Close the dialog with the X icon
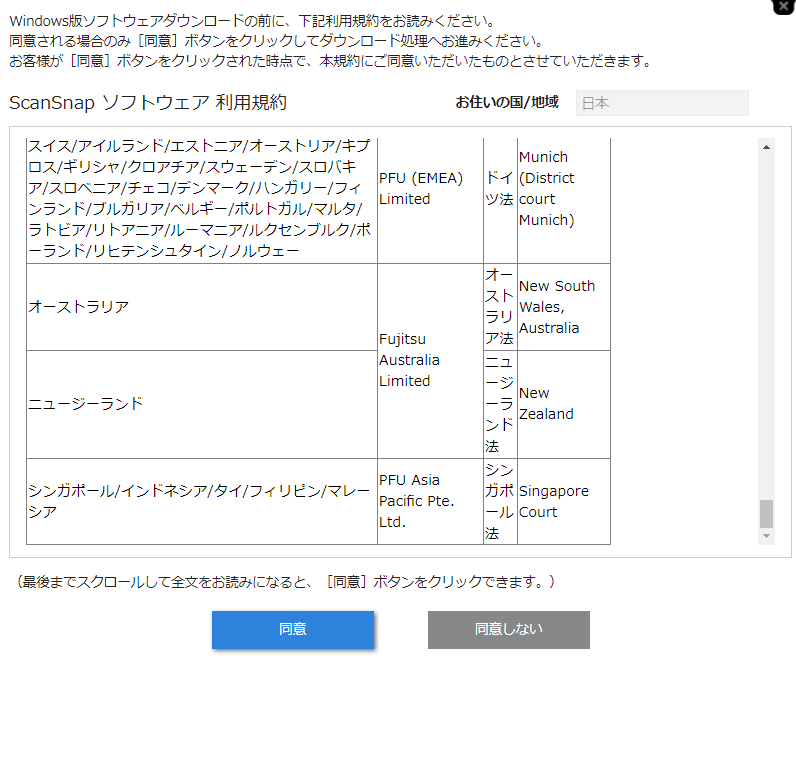 (784, 7)
